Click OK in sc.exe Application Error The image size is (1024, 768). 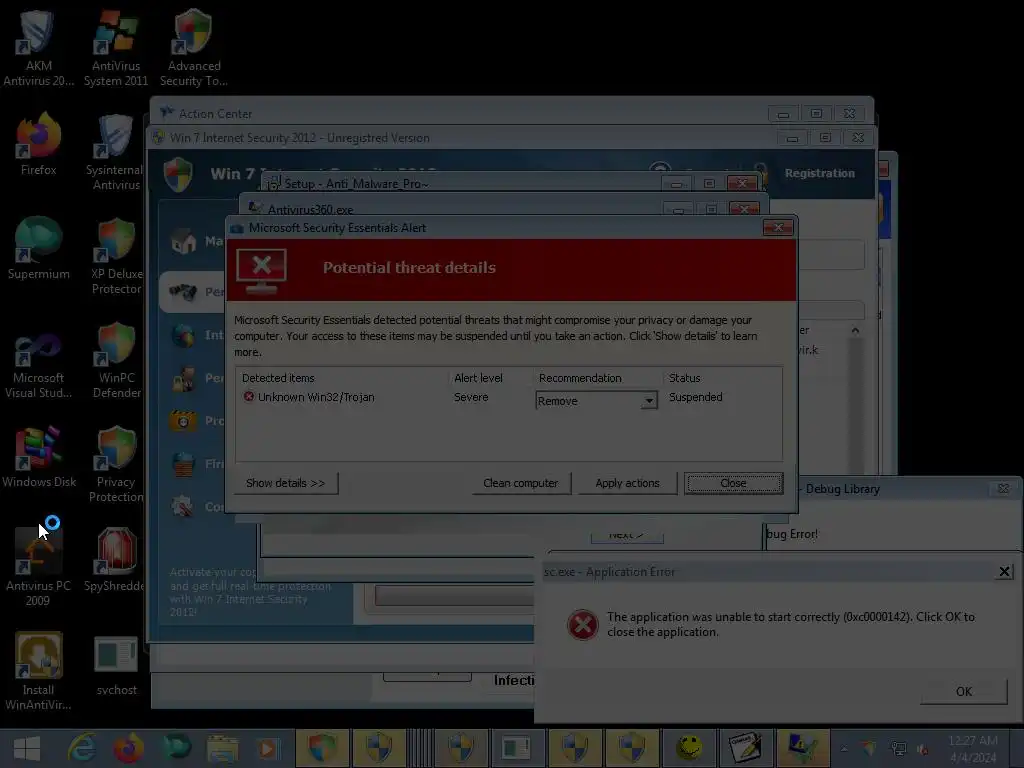(x=964, y=692)
